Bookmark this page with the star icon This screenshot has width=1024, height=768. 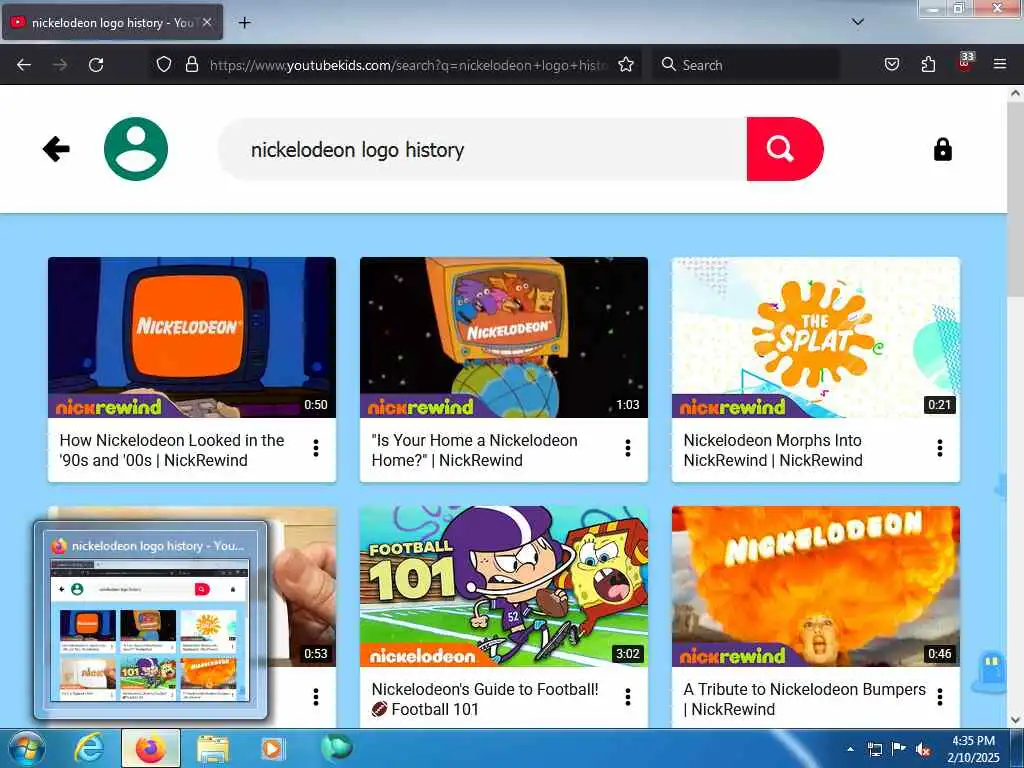[626, 64]
